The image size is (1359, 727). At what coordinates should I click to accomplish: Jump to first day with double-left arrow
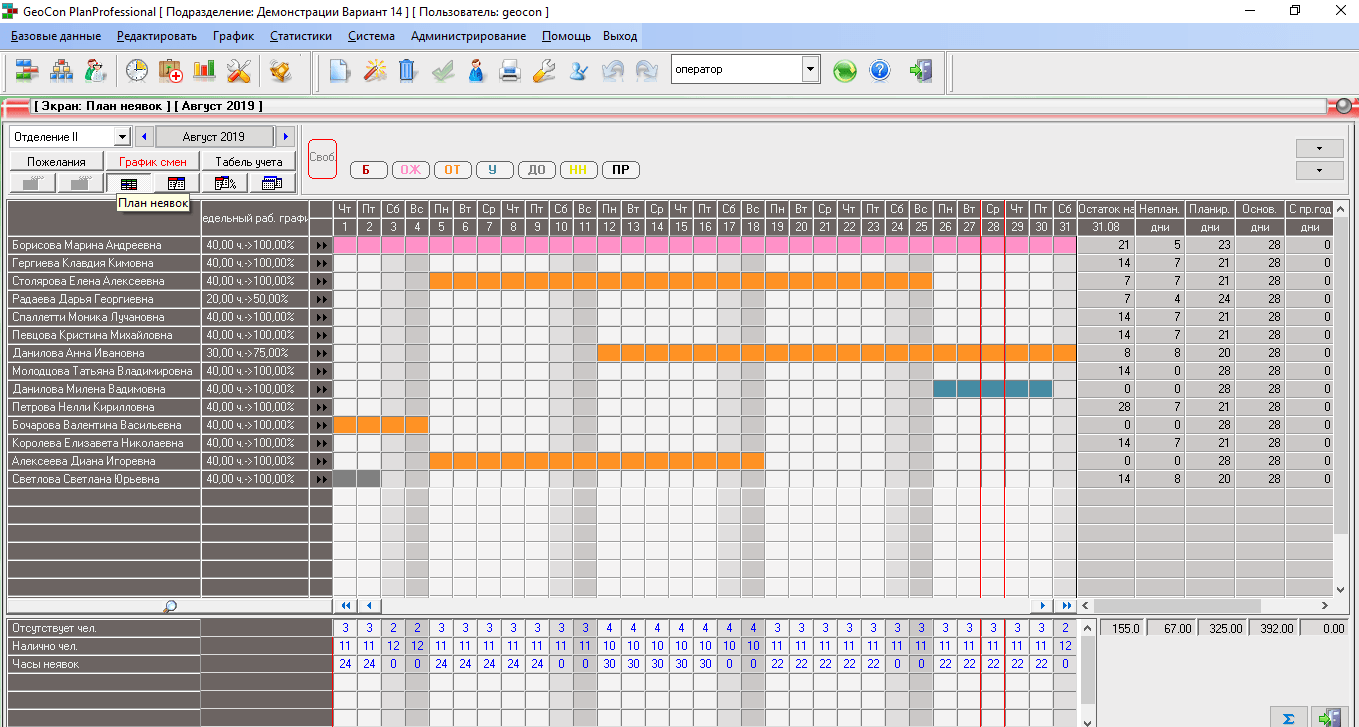[346, 605]
